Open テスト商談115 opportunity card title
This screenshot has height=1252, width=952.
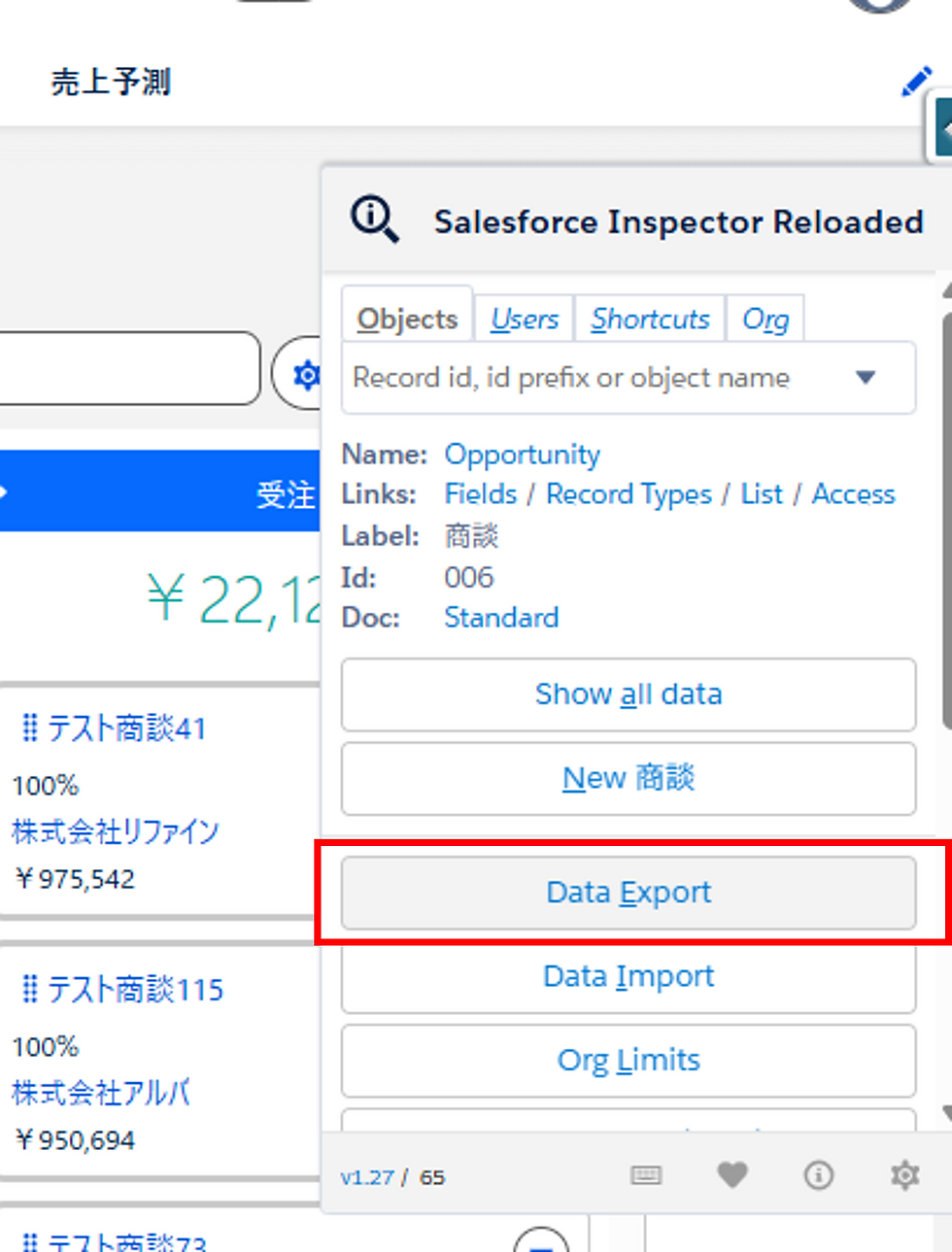[135, 990]
